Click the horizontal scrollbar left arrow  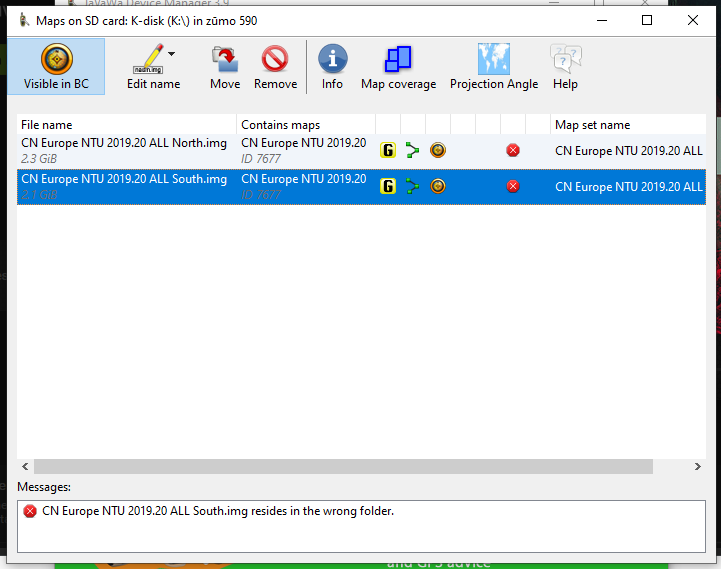(x=25, y=466)
